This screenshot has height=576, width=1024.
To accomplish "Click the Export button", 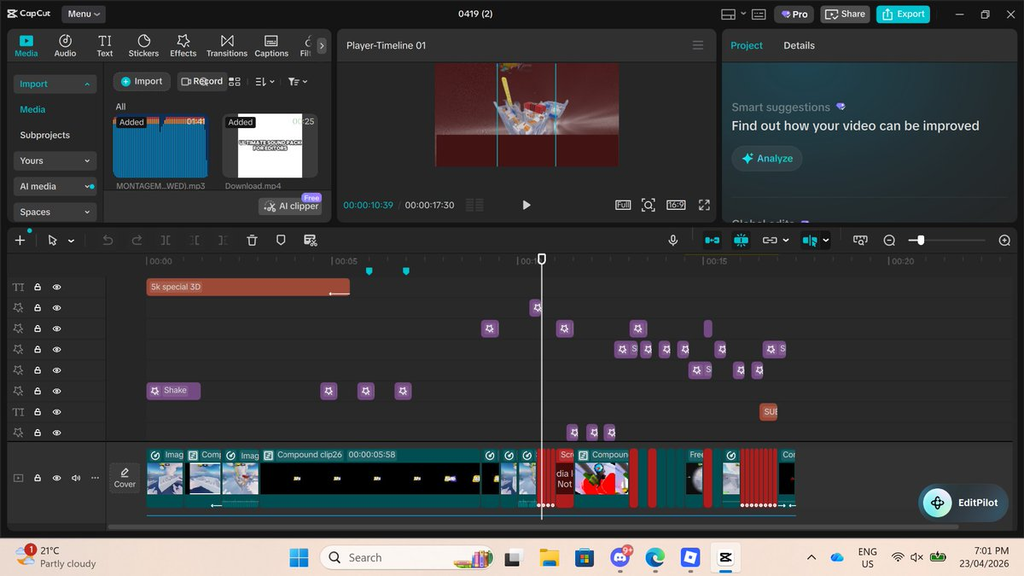I will 903,14.
